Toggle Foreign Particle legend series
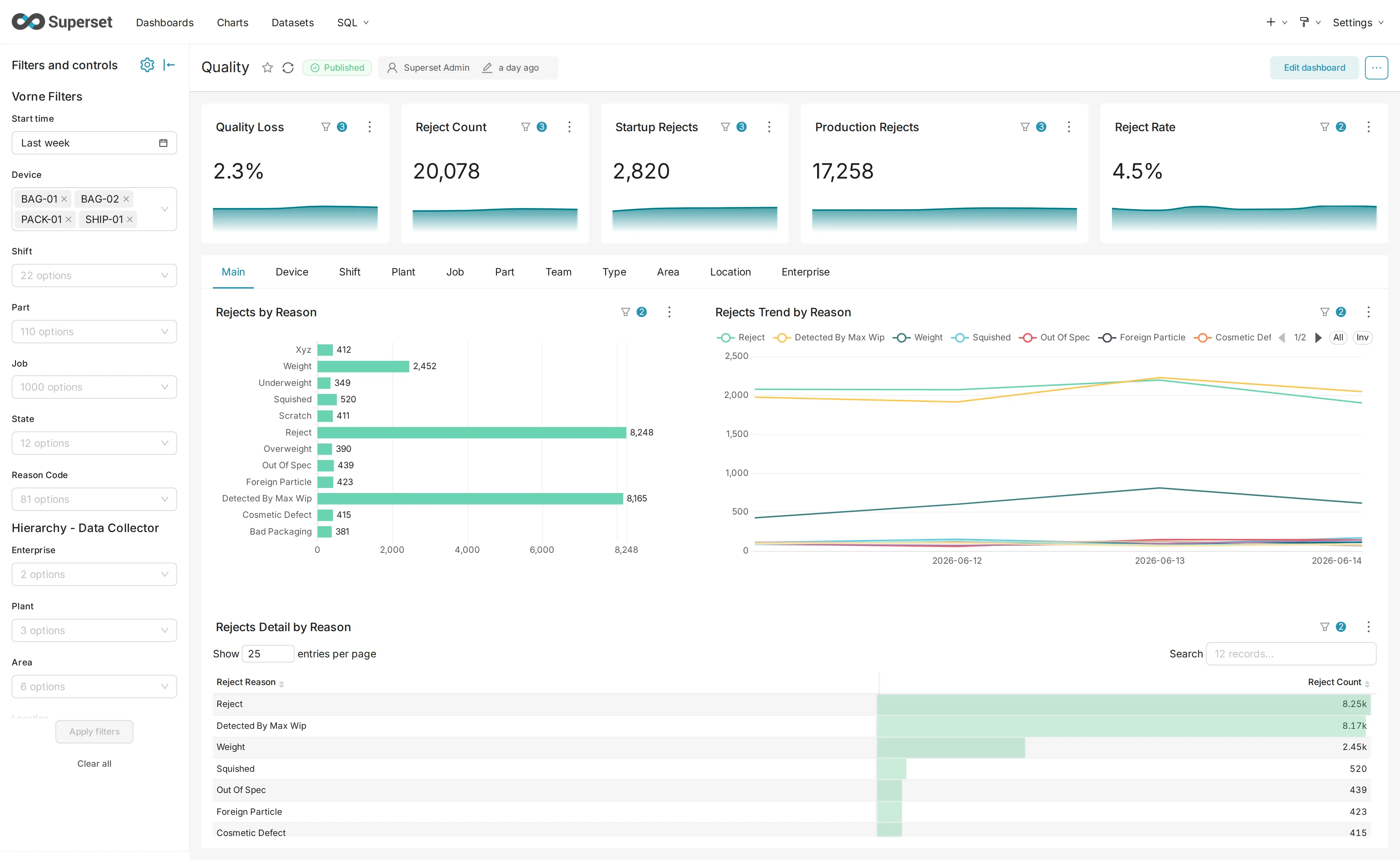The height and width of the screenshot is (860, 1400). click(1142, 337)
